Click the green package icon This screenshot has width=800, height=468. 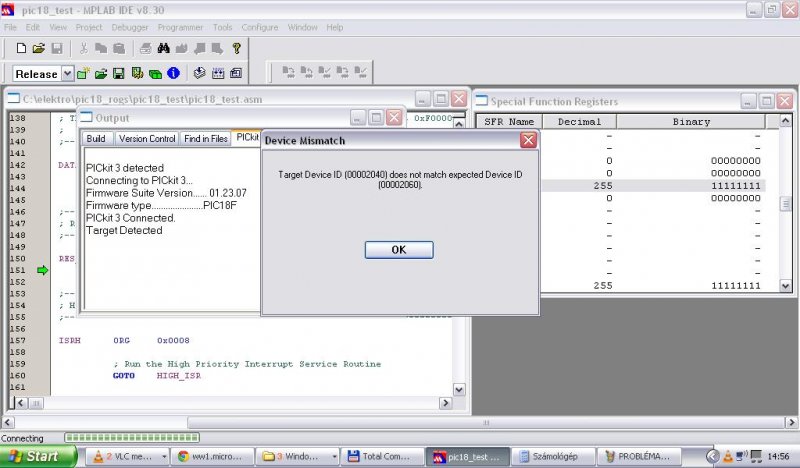155,73
